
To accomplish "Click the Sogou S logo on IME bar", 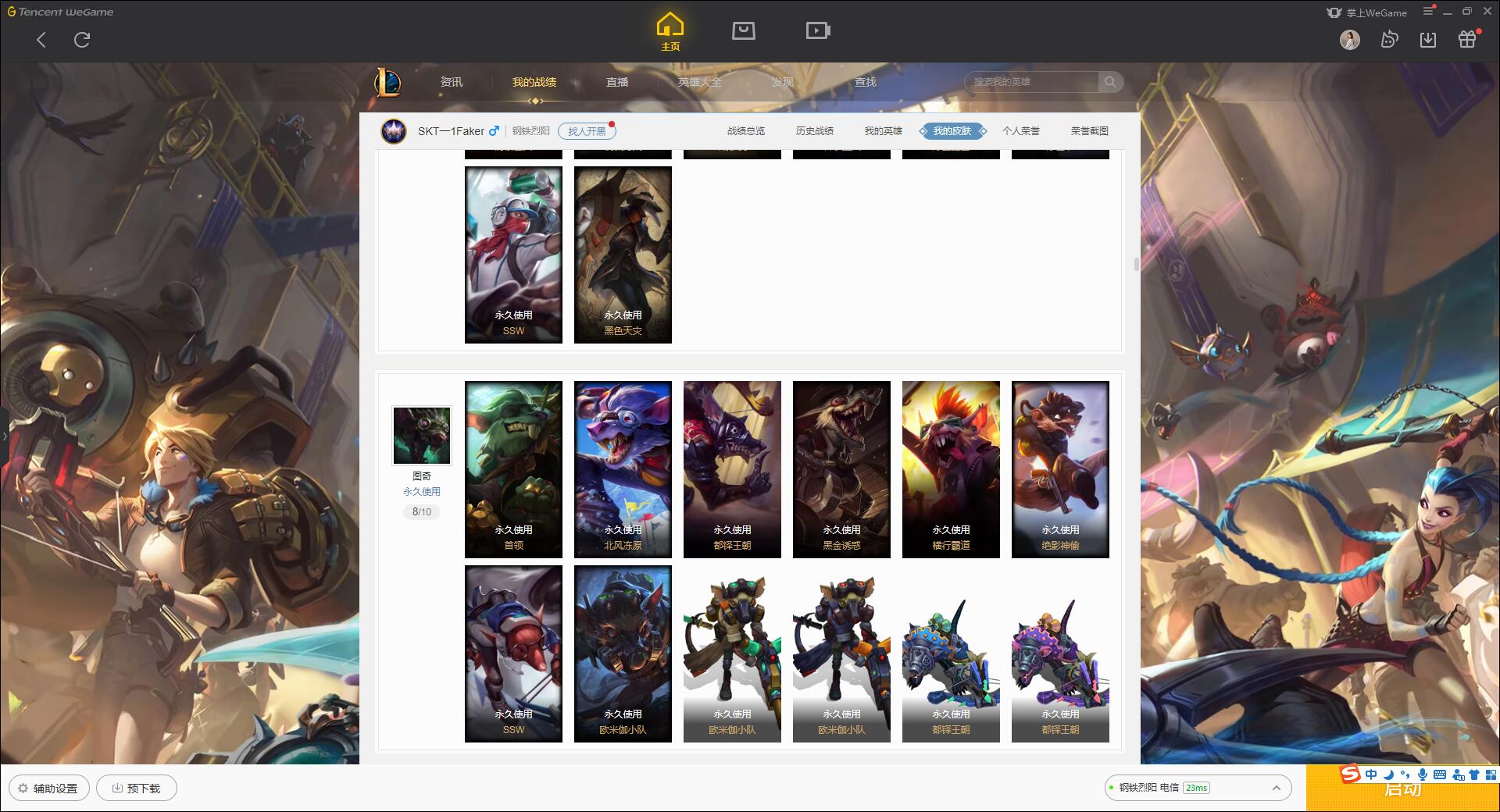I will pos(1350,775).
